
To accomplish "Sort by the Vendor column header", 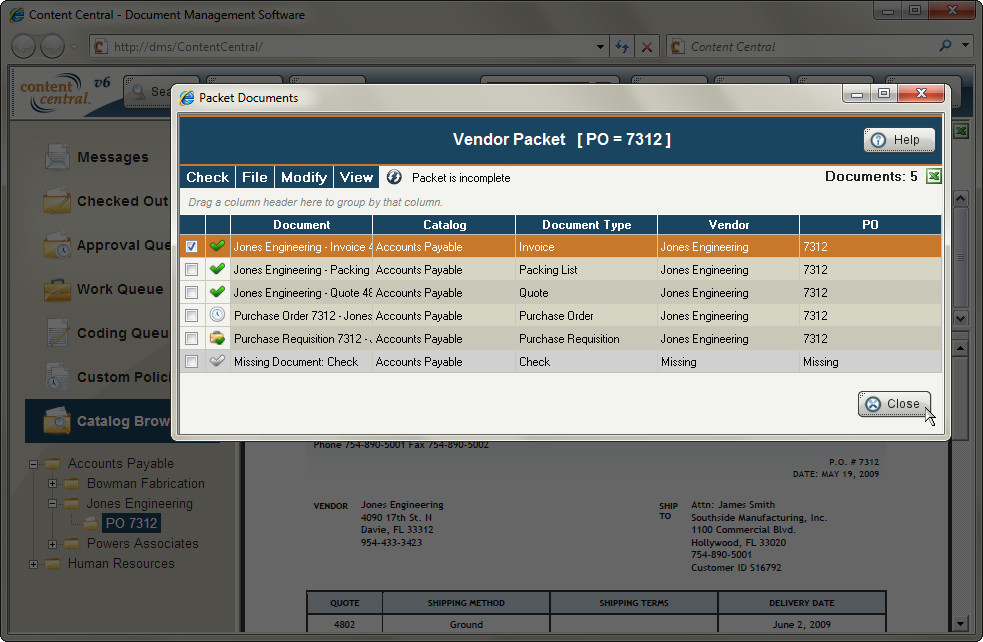I will (728, 224).
